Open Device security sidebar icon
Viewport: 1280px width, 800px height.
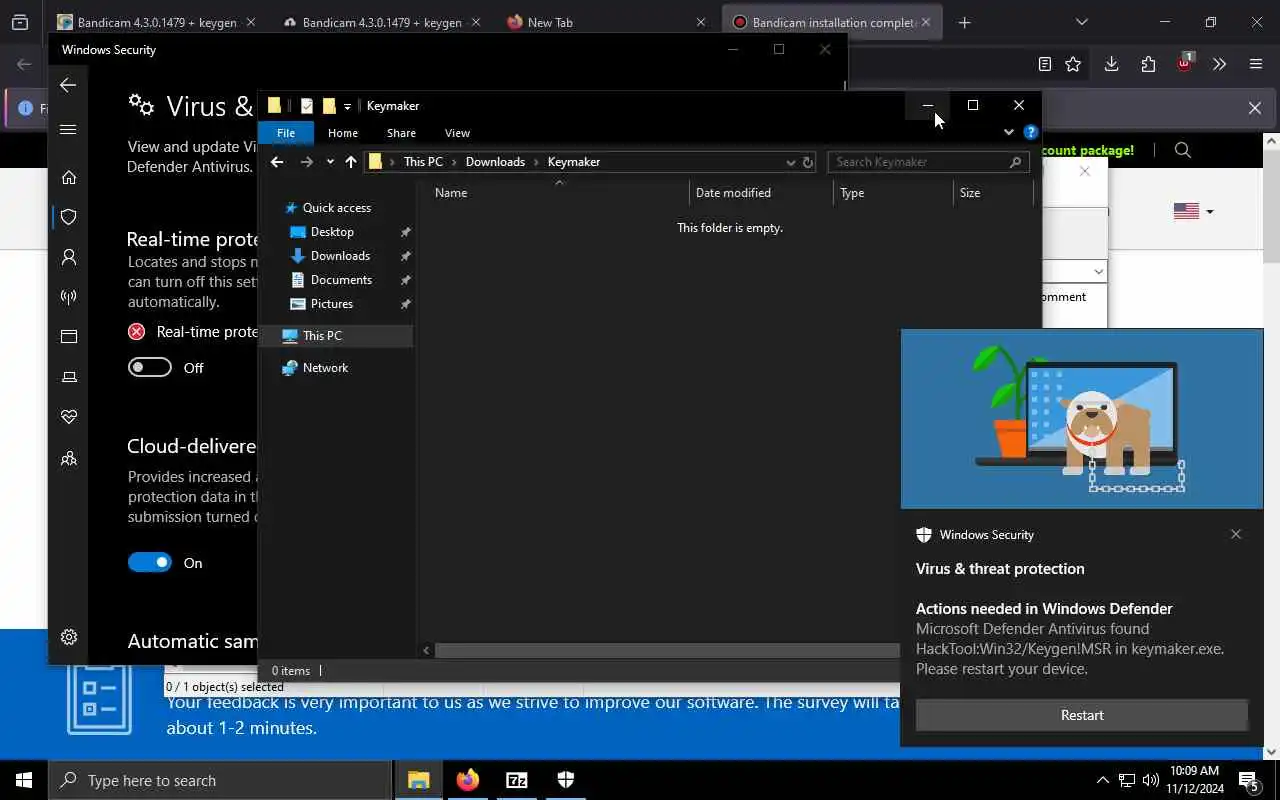coord(69,377)
